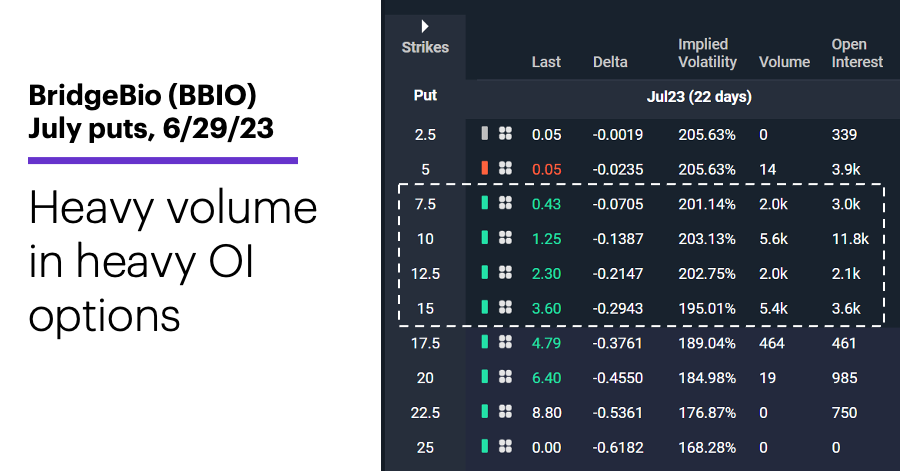Select the Volume column header

pos(784,62)
